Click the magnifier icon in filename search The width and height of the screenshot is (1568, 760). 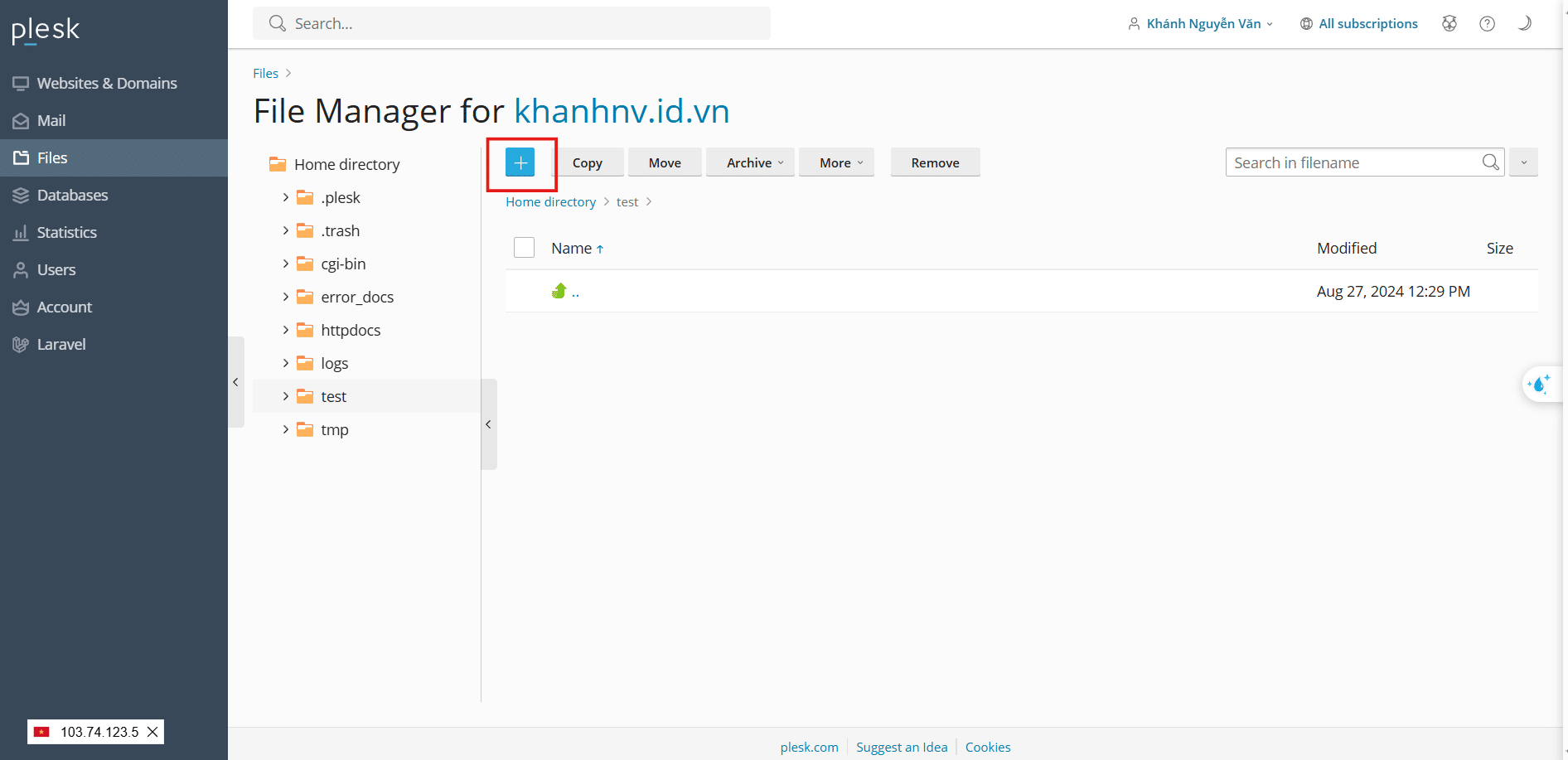1490,162
